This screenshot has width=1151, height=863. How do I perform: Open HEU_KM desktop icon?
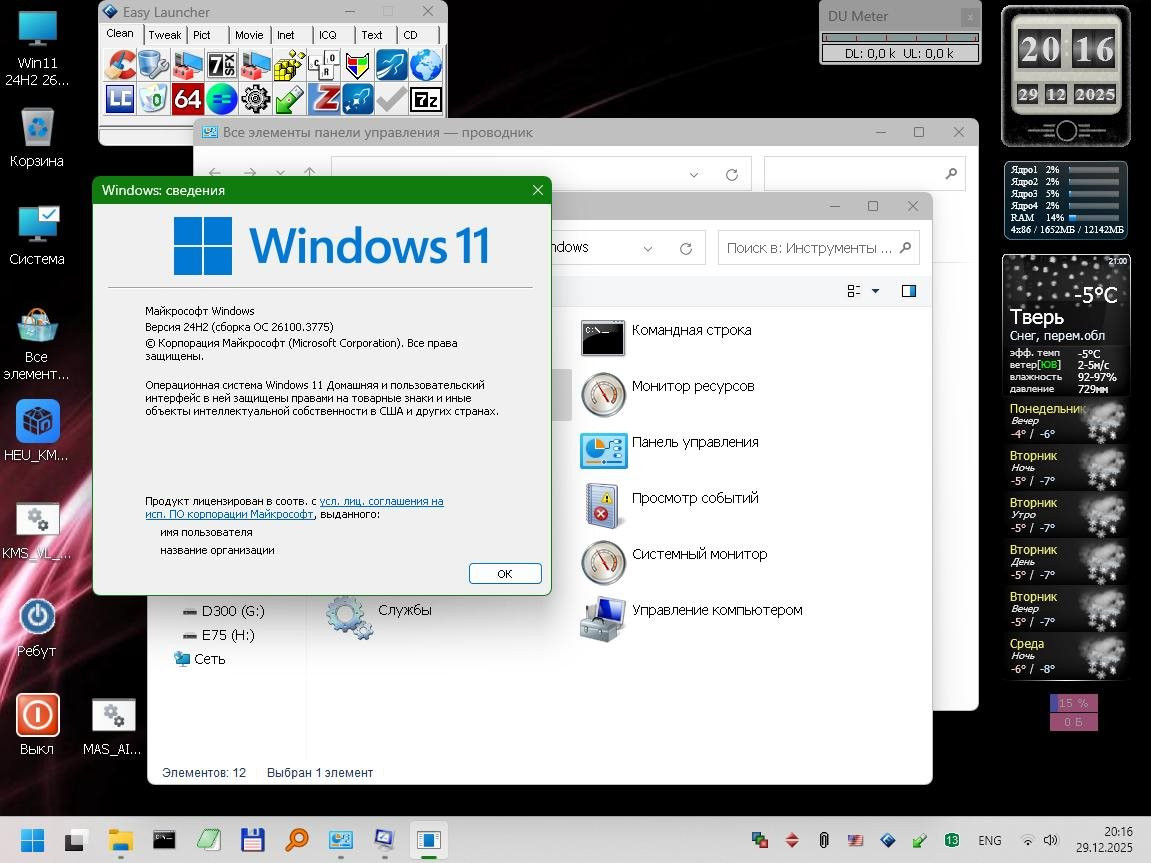(x=37, y=431)
